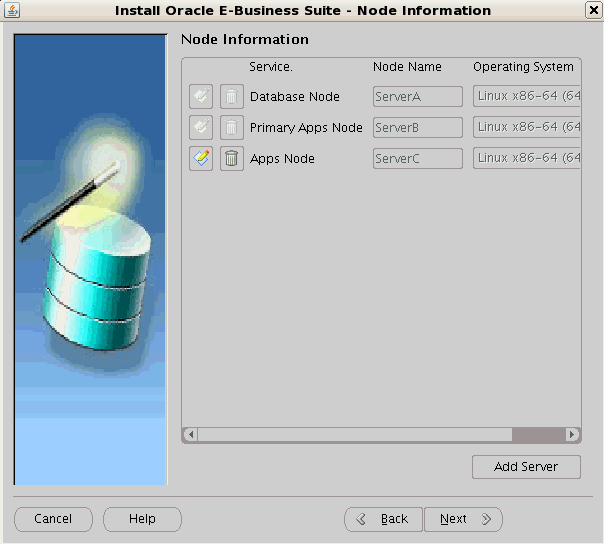
Task: Click the Primary Apps Node label
Action: pyautogui.click(x=306, y=128)
